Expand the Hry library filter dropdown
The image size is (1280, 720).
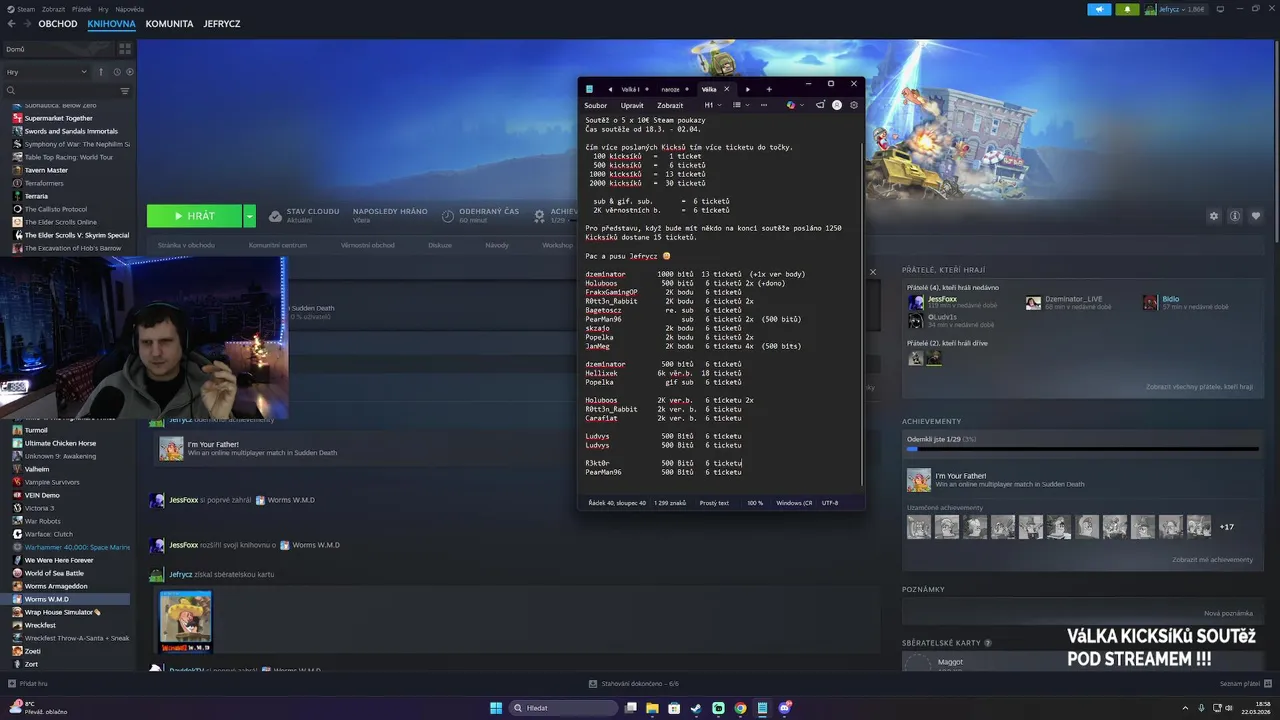(x=47, y=72)
